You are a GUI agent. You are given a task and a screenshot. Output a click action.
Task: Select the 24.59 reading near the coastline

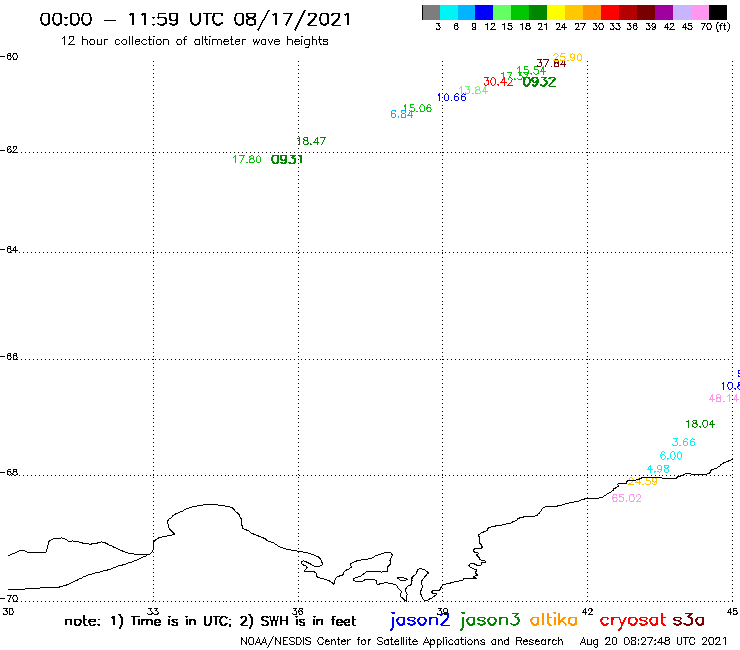[642, 481]
